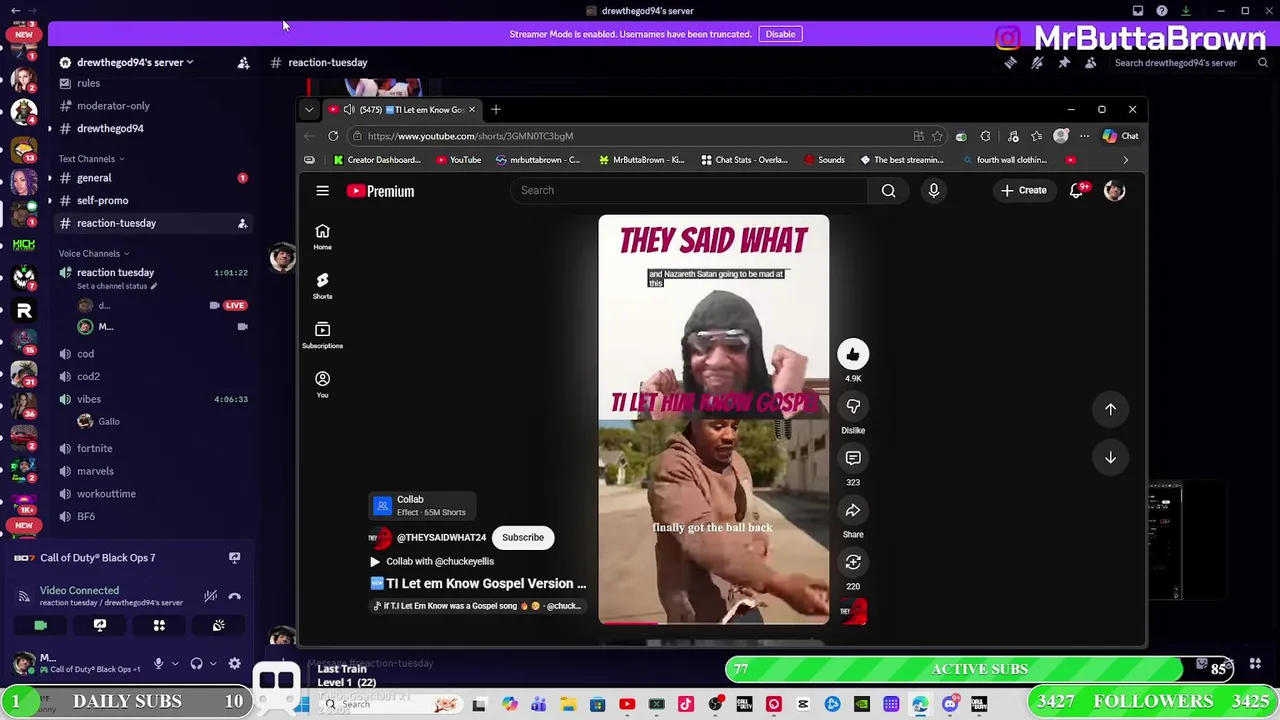Open self-promo text channel
Screen dimensions: 1280x720
[102, 200]
